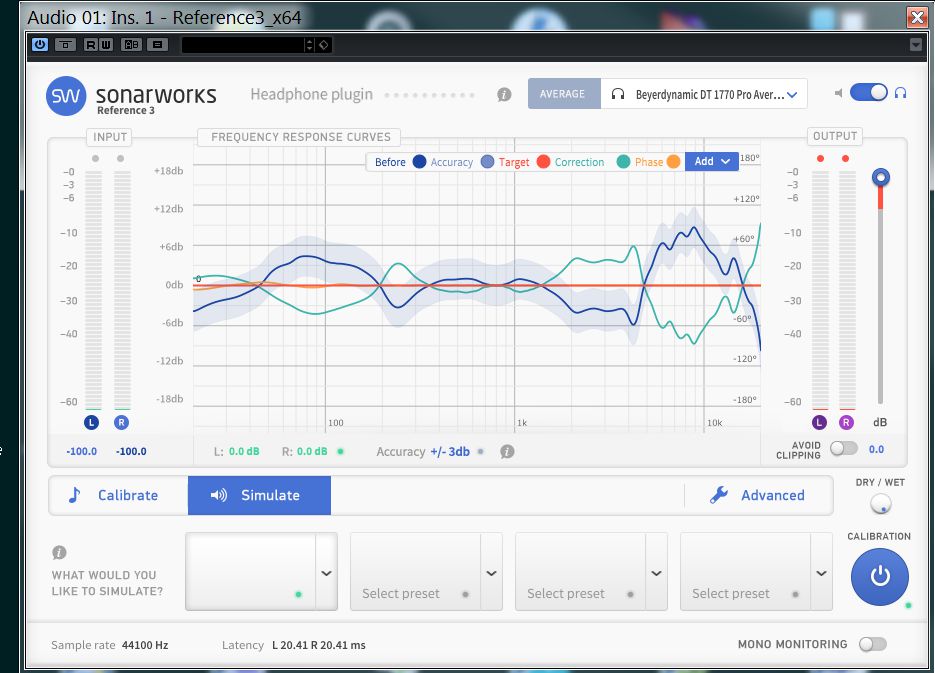Image resolution: width=935 pixels, height=673 pixels.
Task: Click the input L channel badge
Action: coord(91,423)
